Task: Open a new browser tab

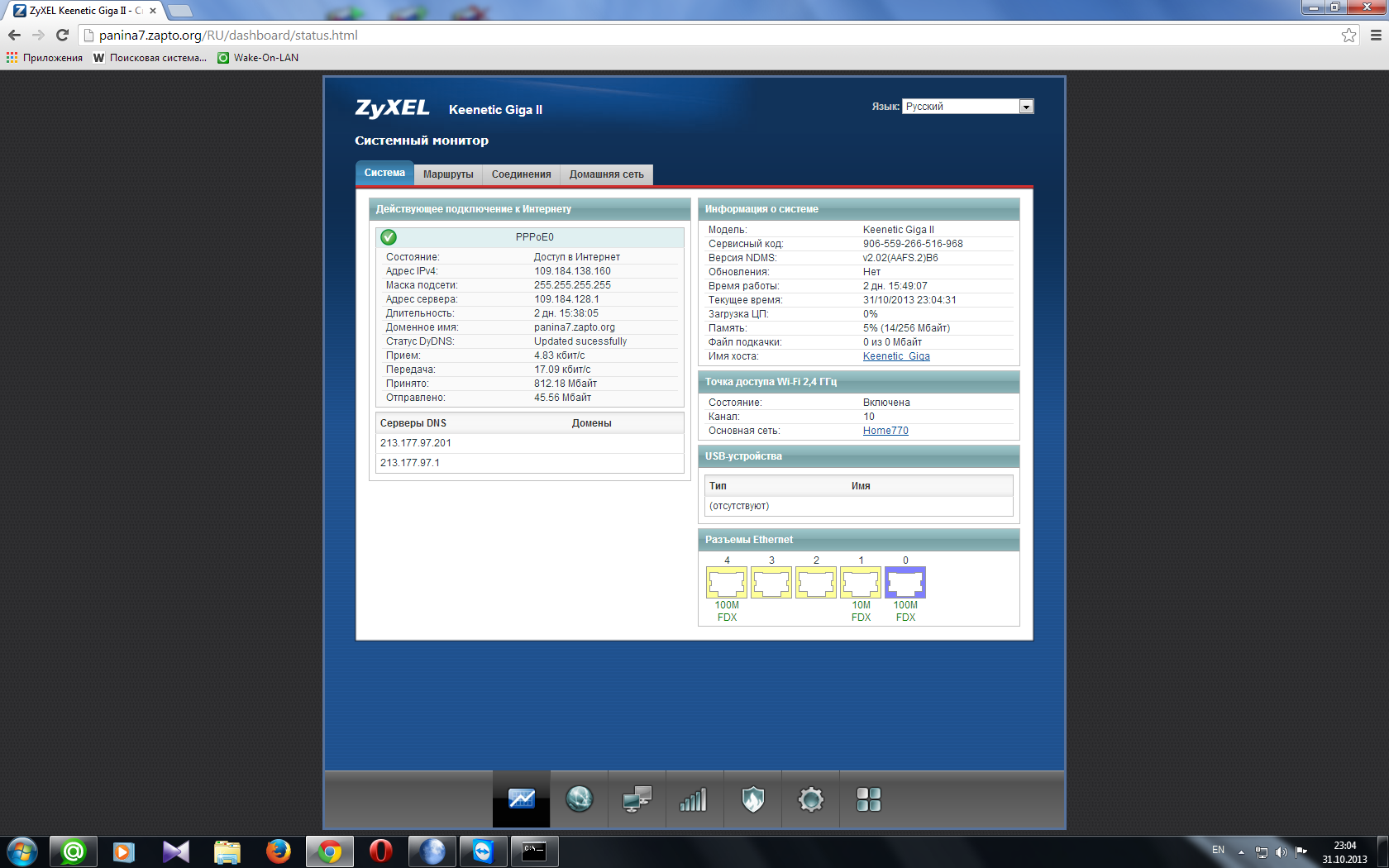Action: (x=179, y=11)
